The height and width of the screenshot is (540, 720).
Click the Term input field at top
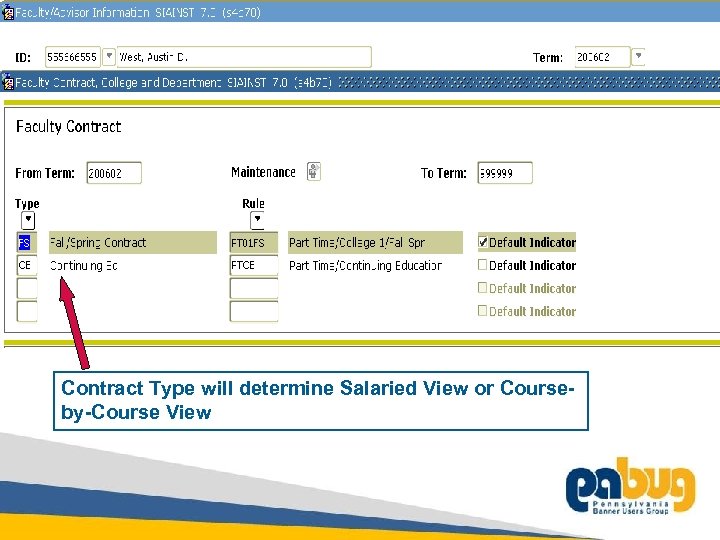tap(602, 57)
